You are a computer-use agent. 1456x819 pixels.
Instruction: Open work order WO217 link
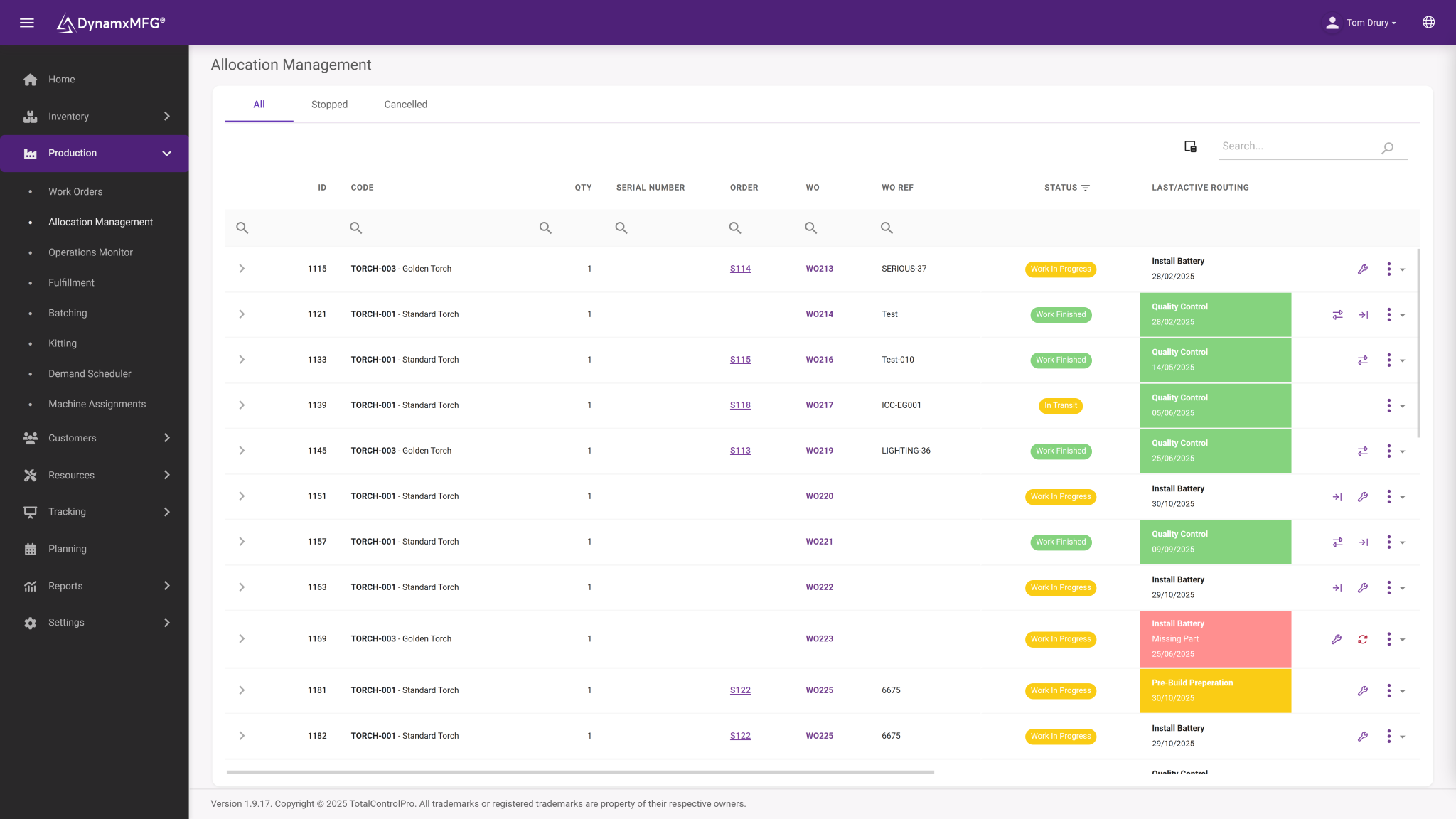pos(819,405)
